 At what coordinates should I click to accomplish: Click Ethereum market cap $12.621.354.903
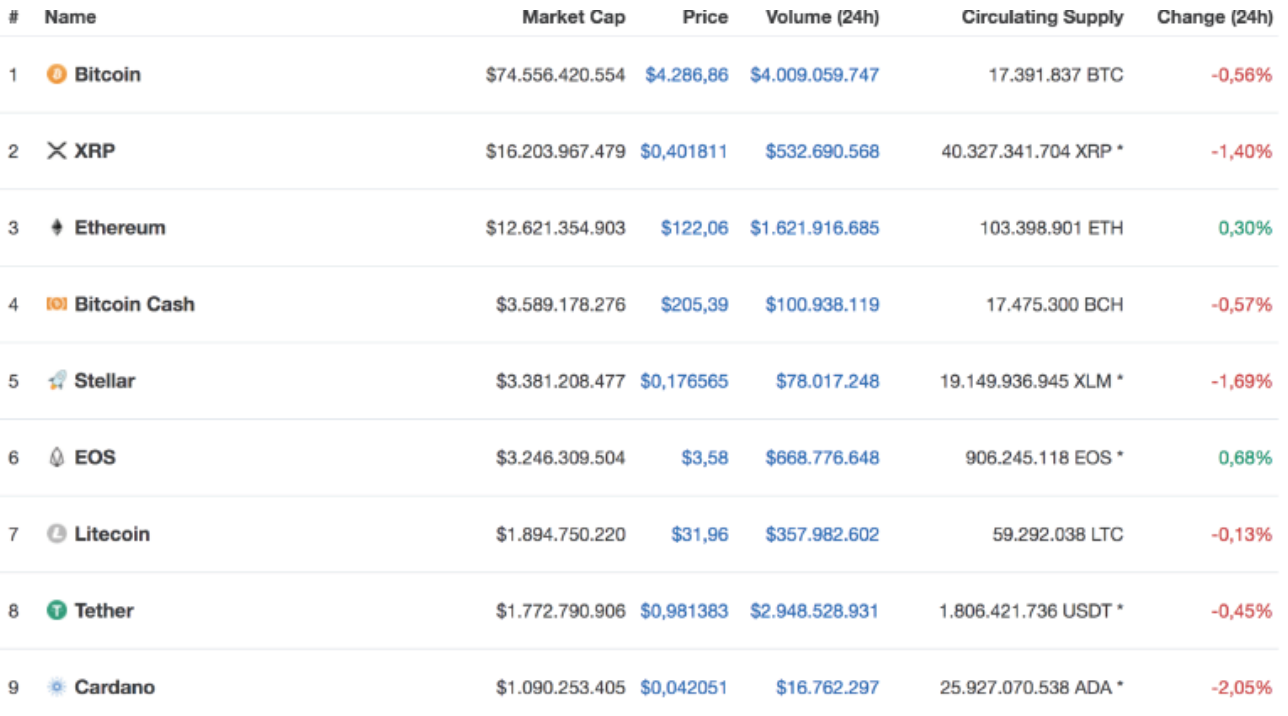tap(556, 227)
